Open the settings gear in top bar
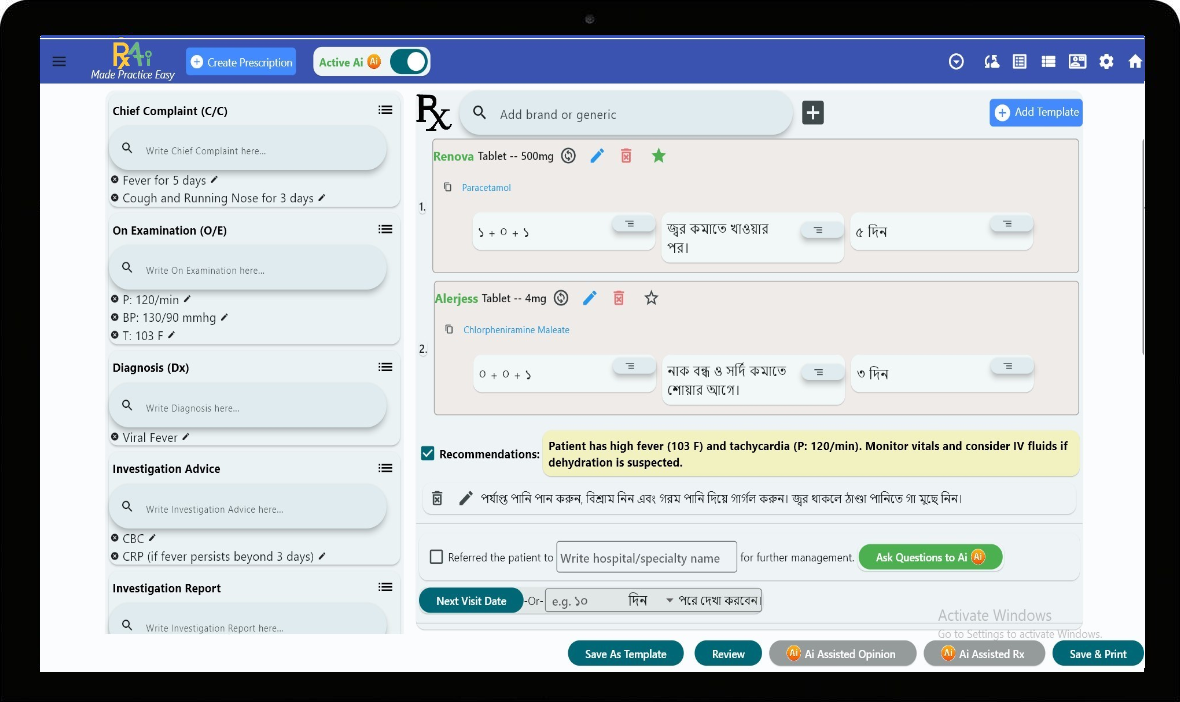Viewport: 1180px width, 702px height. coord(1106,62)
